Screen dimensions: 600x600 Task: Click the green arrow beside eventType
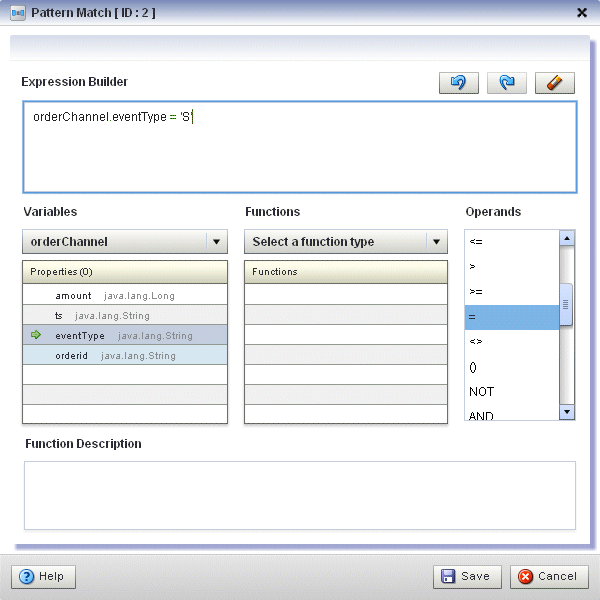(36, 335)
